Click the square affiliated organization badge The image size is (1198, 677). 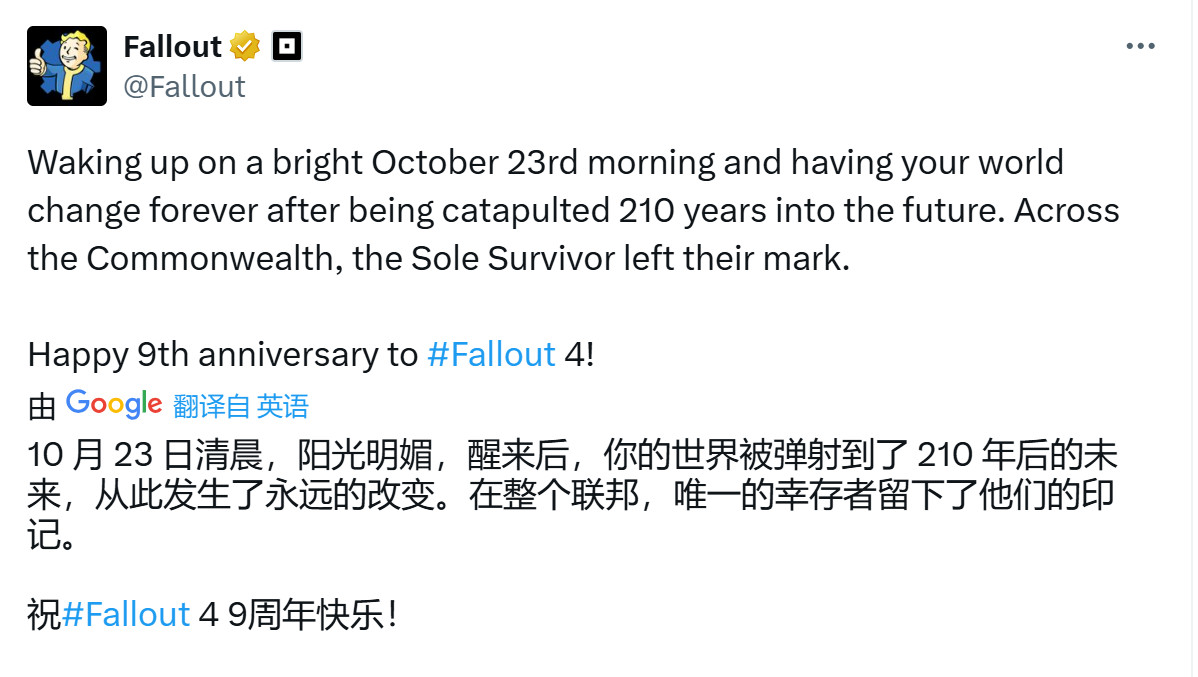pos(287,45)
